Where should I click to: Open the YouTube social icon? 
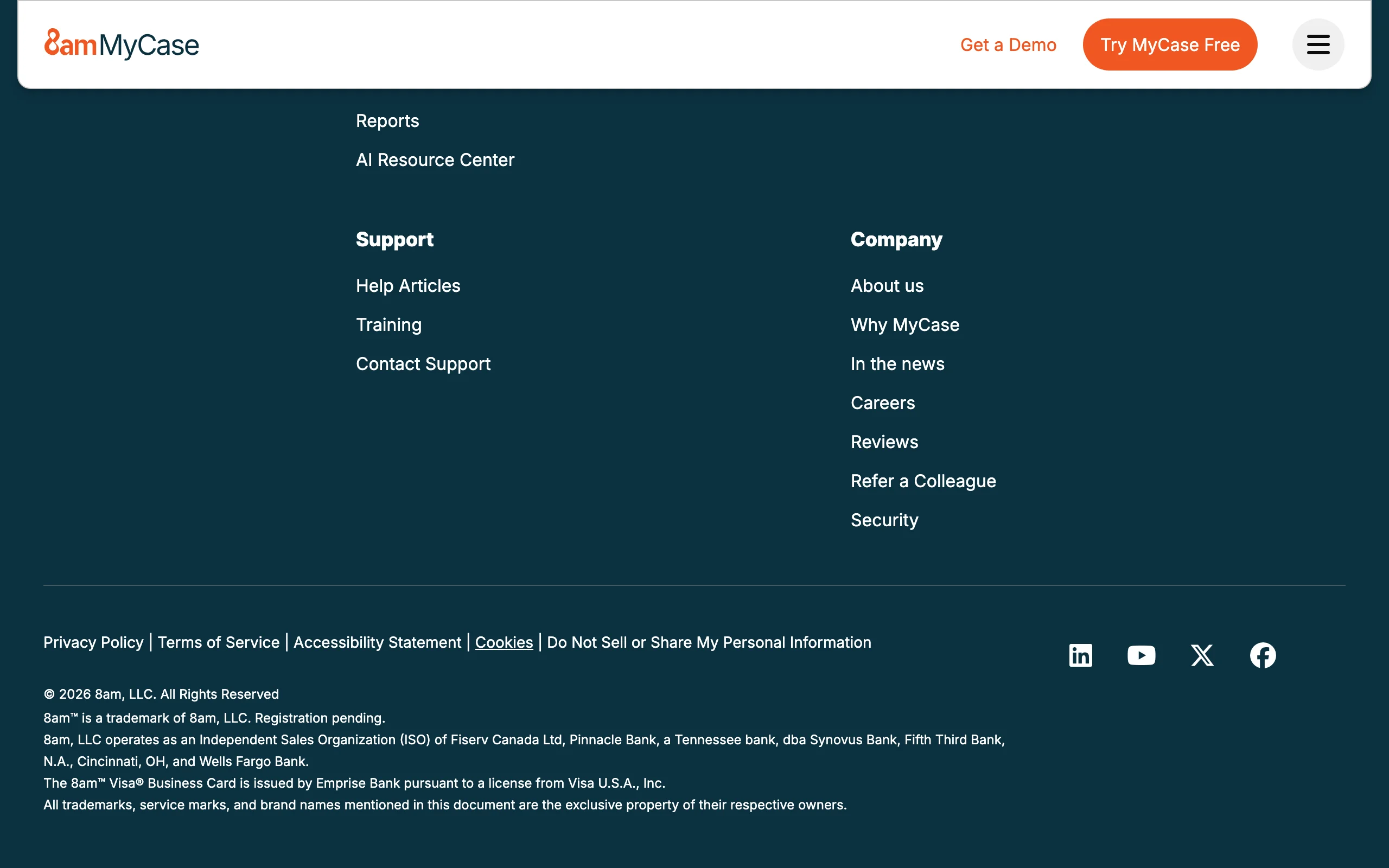click(1141, 655)
